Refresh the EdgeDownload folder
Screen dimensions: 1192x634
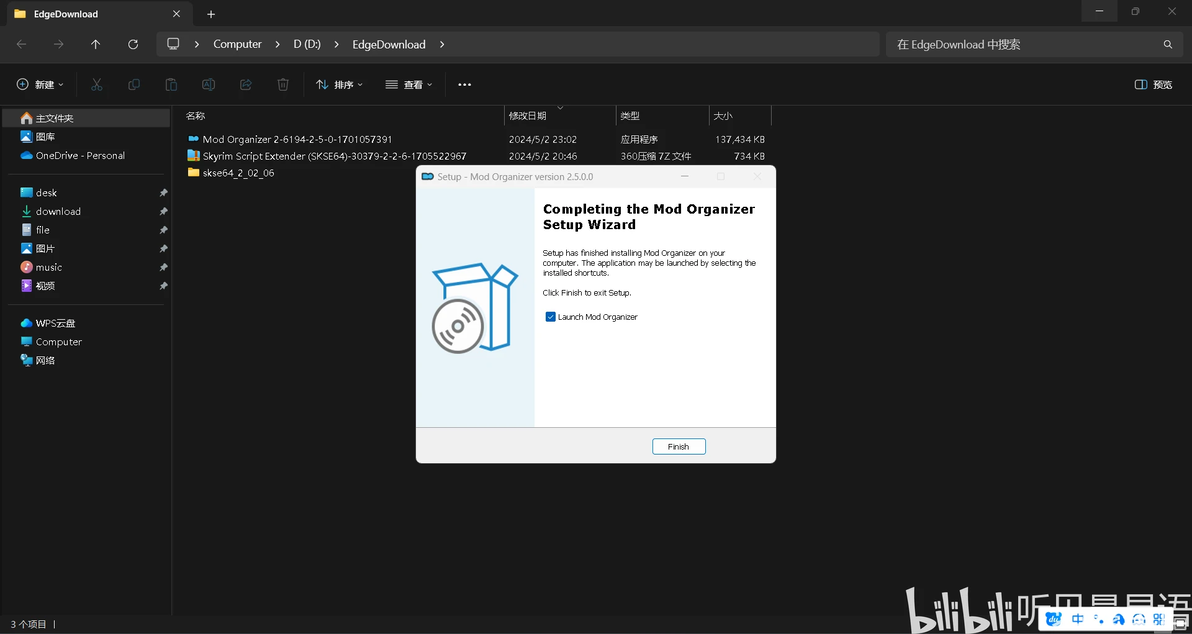coord(133,44)
